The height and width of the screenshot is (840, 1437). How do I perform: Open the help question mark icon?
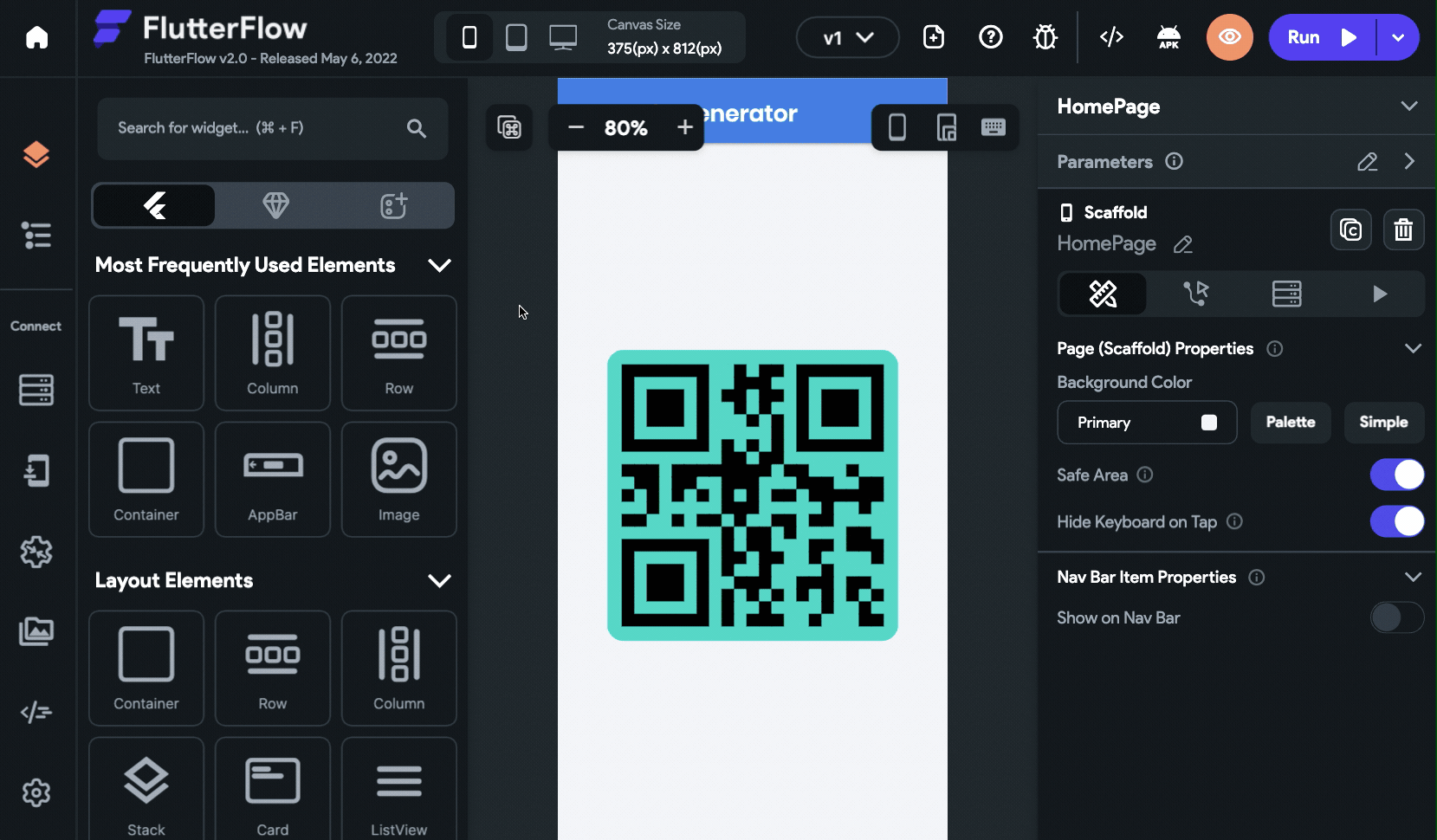click(x=991, y=37)
